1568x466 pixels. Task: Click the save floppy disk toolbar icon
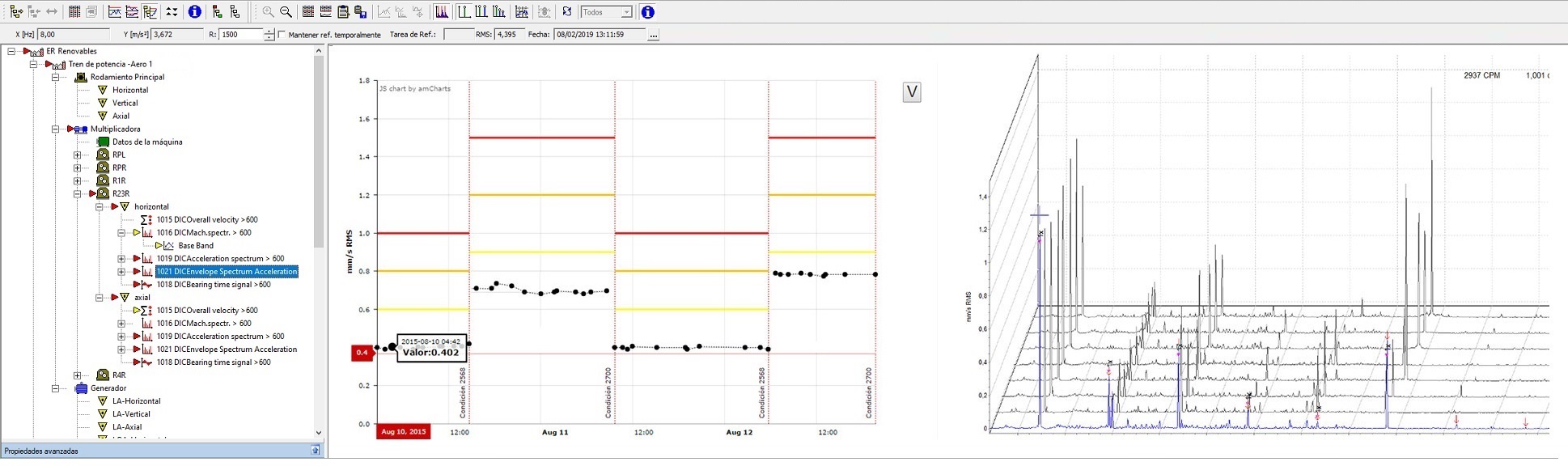click(361, 12)
